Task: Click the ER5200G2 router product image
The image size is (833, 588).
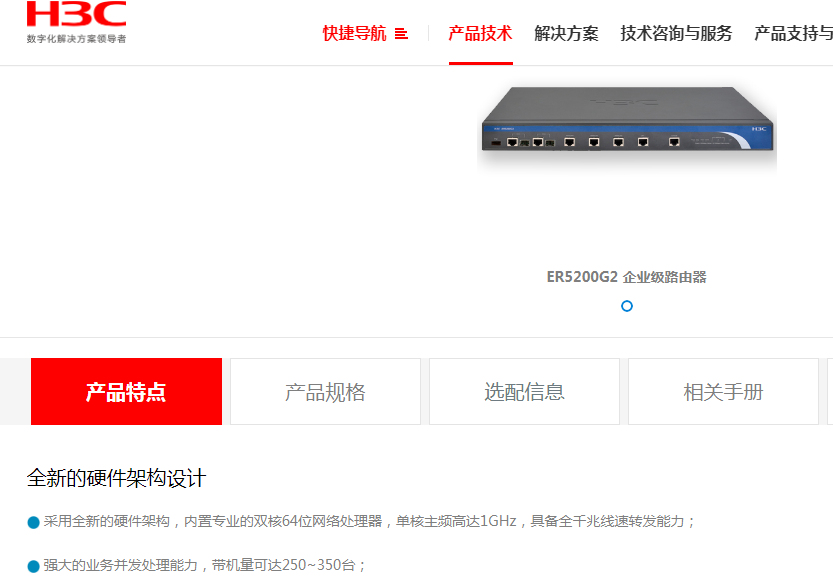Action: coord(627,127)
